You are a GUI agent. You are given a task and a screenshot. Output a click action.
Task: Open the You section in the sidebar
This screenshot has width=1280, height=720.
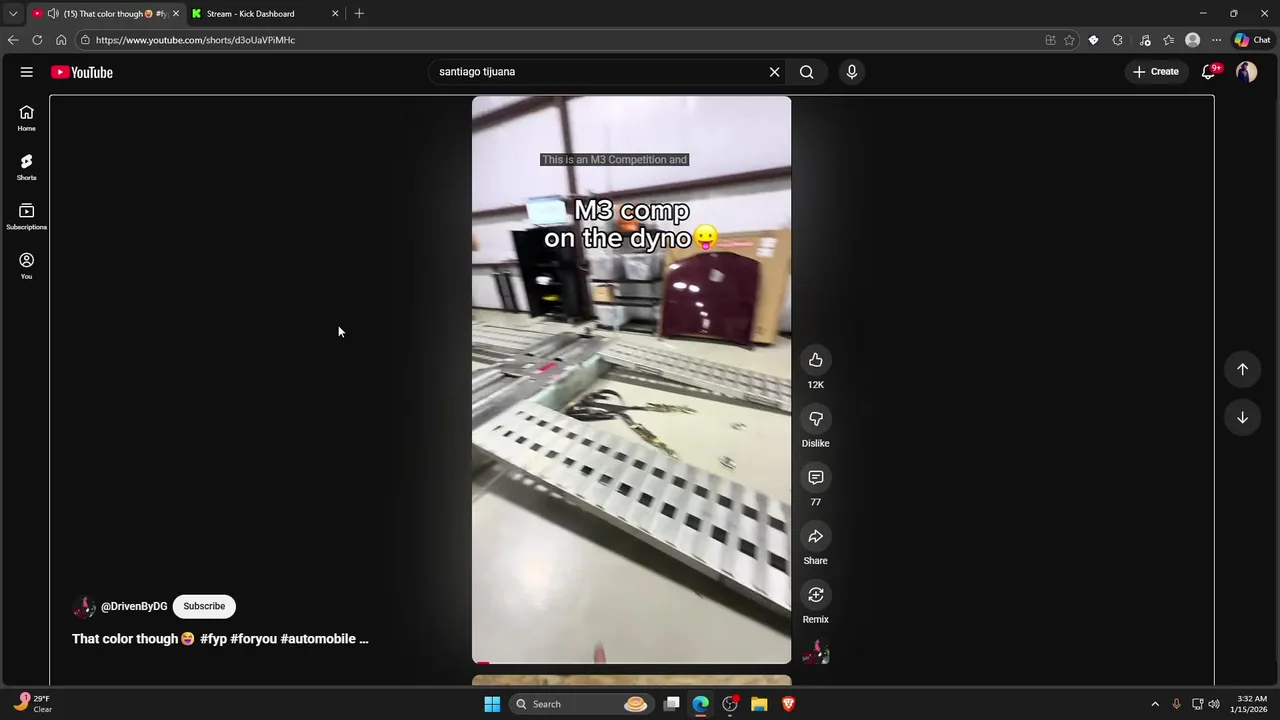coord(27,266)
